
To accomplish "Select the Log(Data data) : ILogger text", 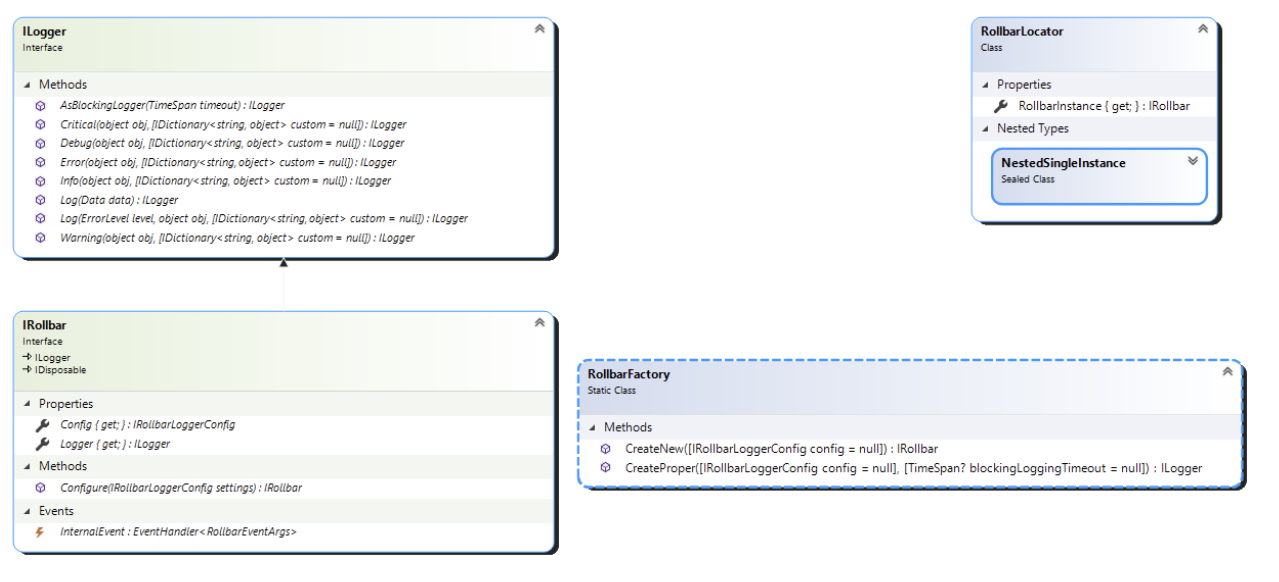I will point(119,200).
